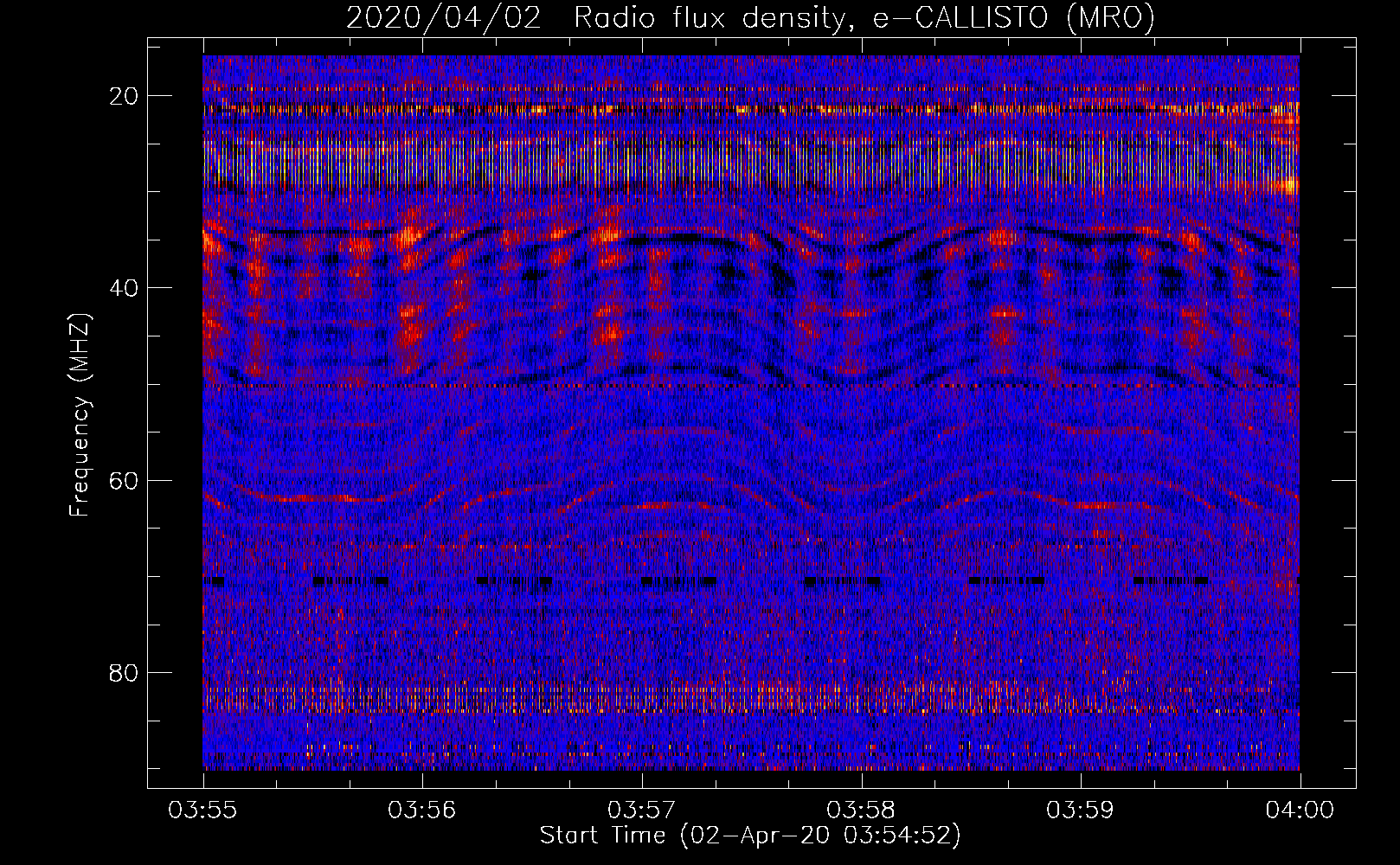This screenshot has width=1400, height=865.
Task: Click the 04:00 time tick label
Action: point(1300,811)
